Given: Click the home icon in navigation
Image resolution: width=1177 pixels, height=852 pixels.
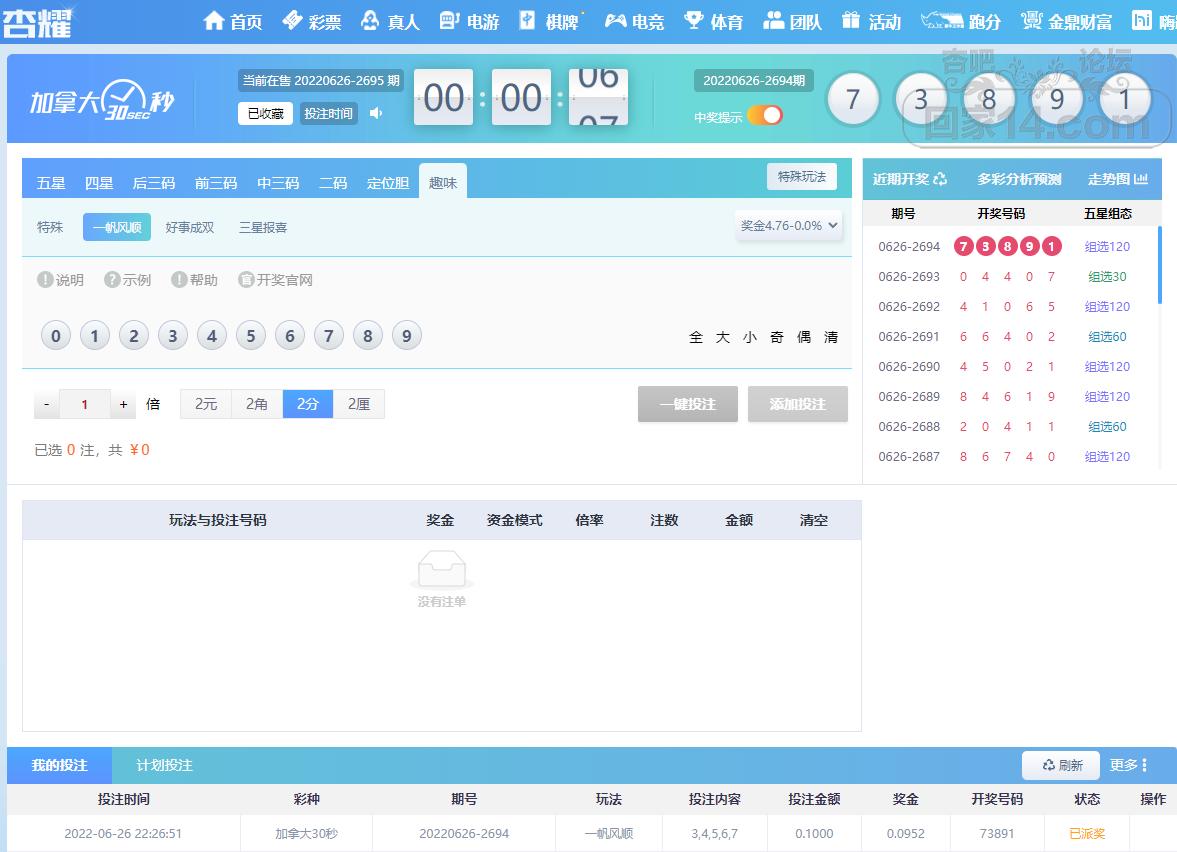Looking at the screenshot, I should point(214,21).
